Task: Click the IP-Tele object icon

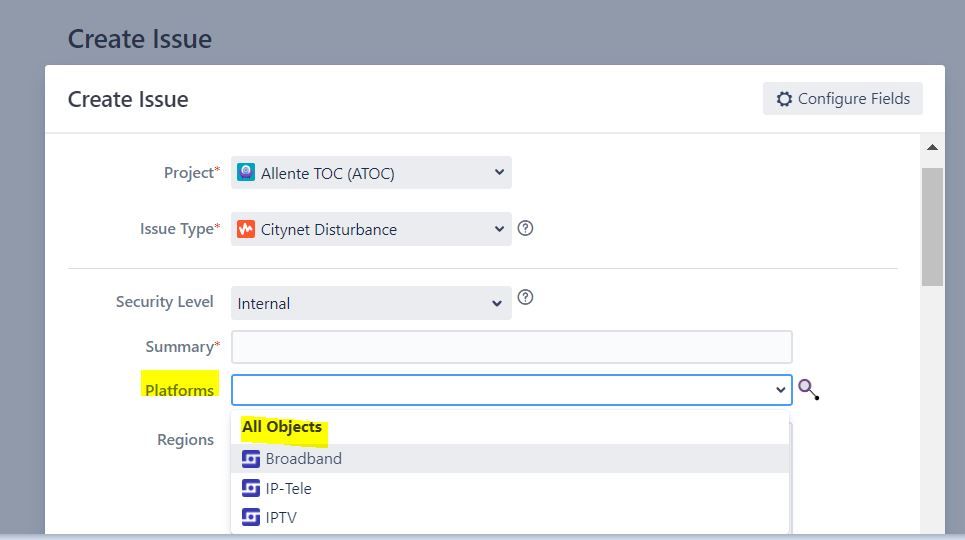Action: 250,488
